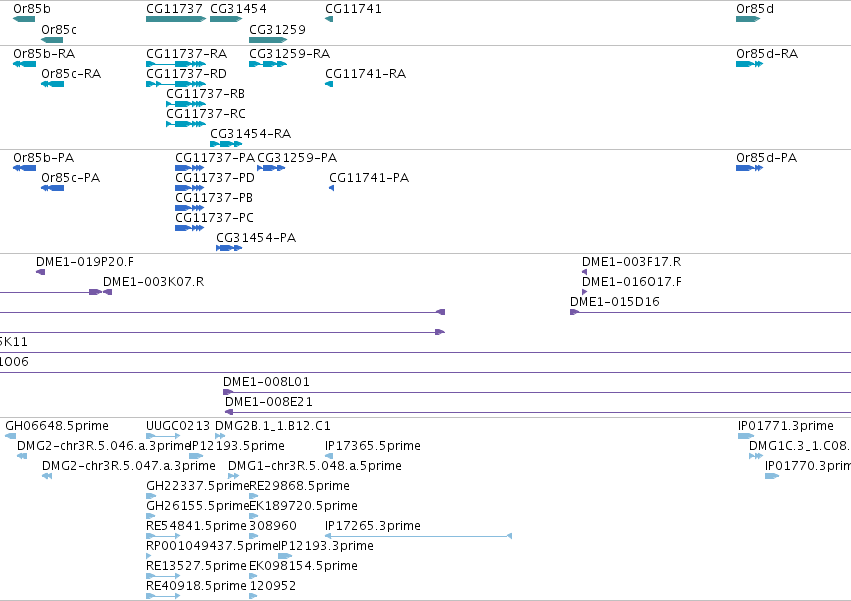
Task: Select the Or85d-RA transcript
Action: (750, 64)
